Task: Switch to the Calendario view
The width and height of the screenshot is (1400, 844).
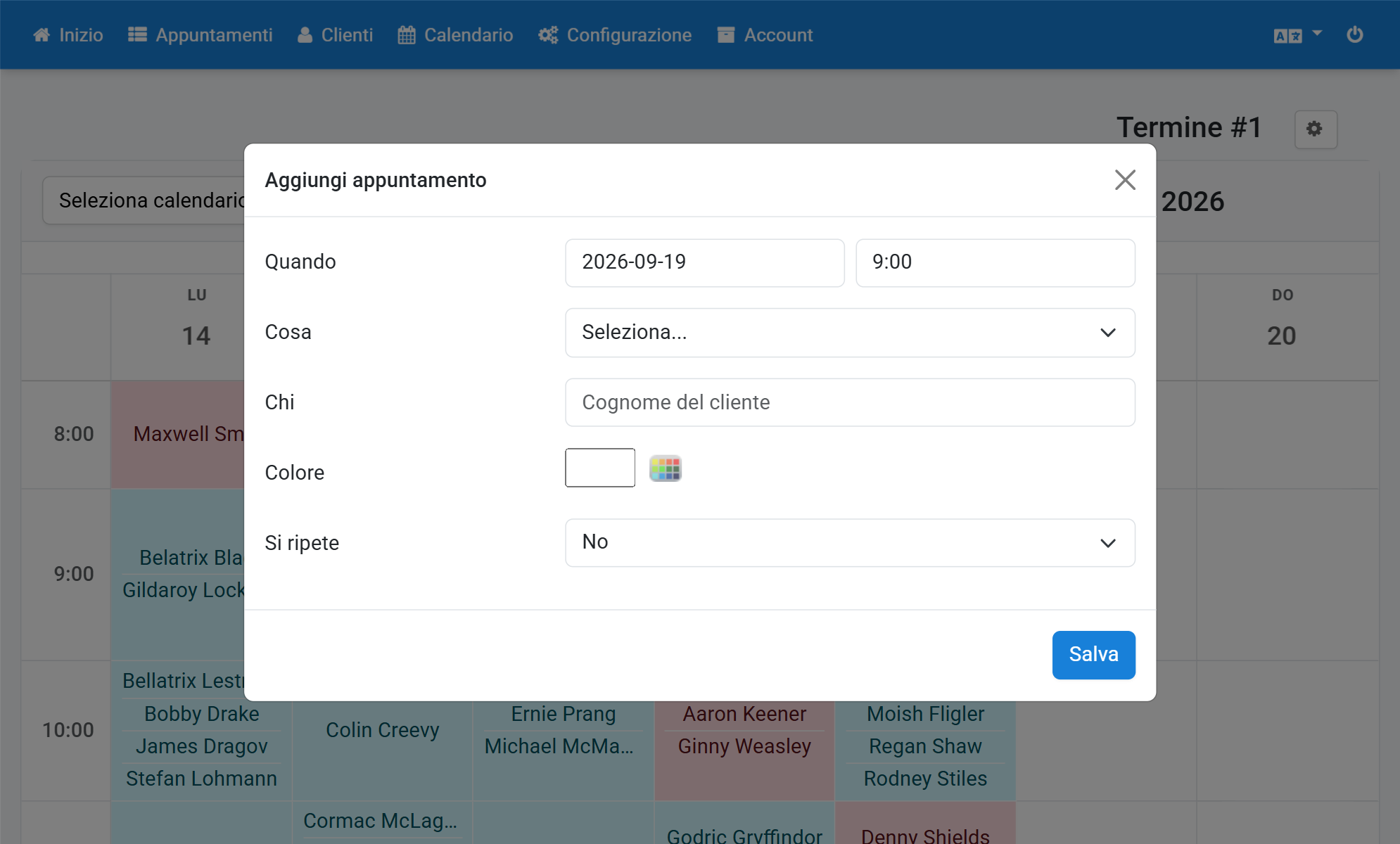Action: coord(455,35)
